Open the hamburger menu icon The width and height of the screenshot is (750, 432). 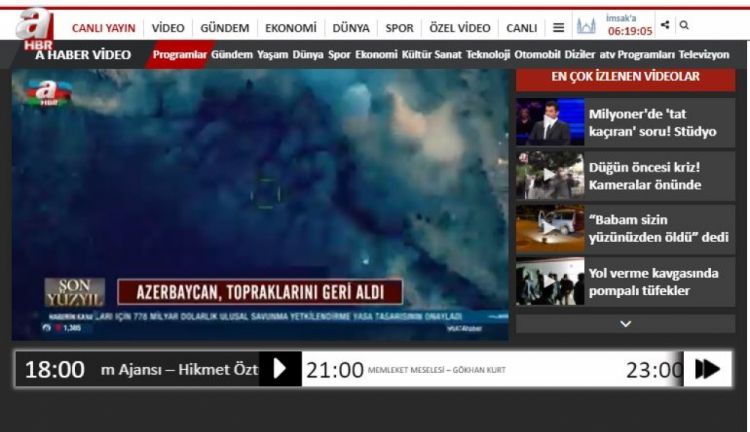(x=558, y=28)
